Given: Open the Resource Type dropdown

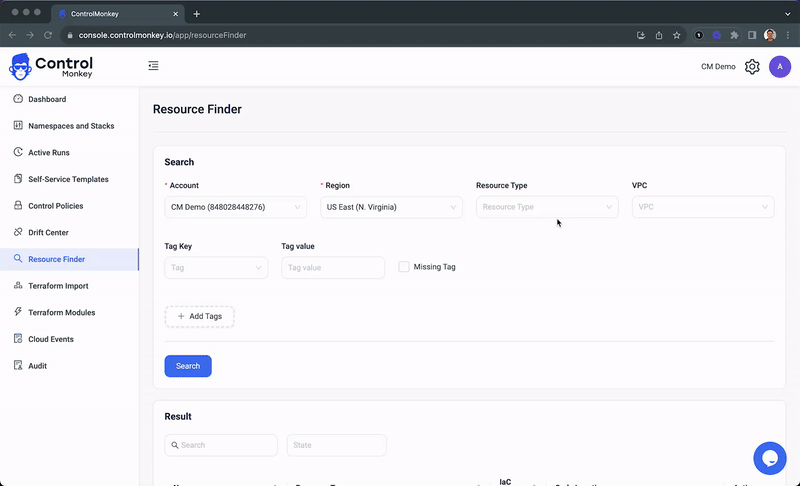Looking at the screenshot, I should (546, 207).
